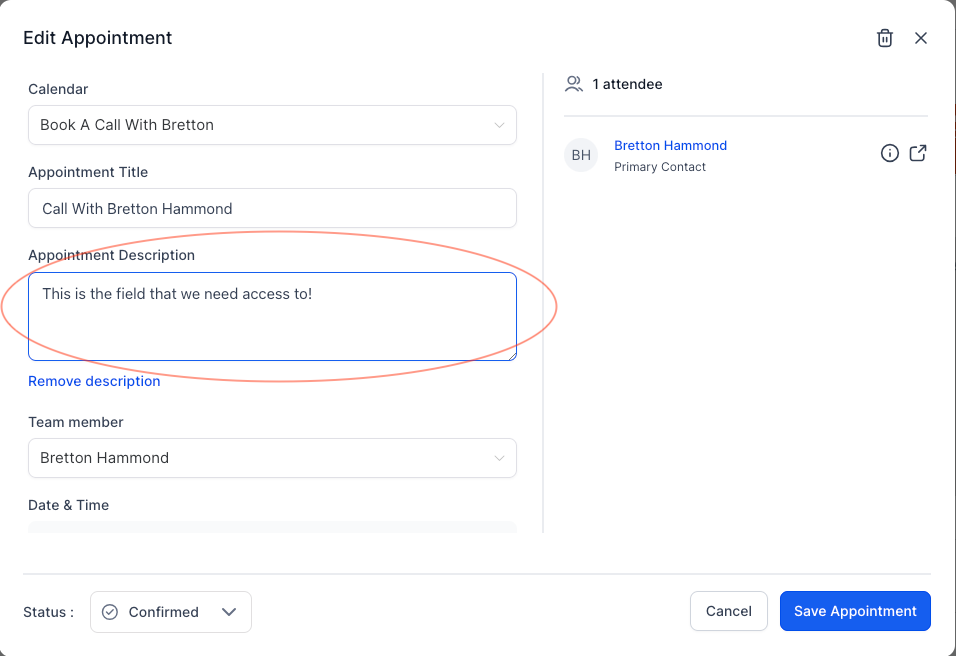Click the "1 attendee" header text
The height and width of the screenshot is (656, 956).
click(x=627, y=84)
